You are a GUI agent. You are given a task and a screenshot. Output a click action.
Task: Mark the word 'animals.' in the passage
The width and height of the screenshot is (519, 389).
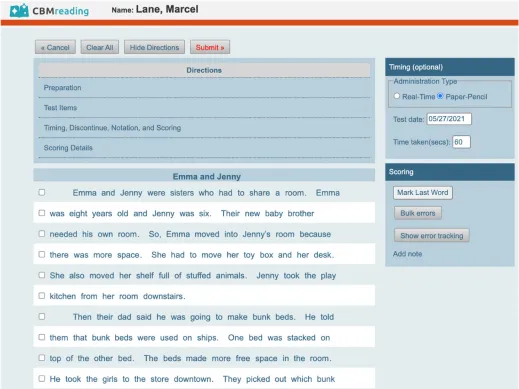coord(231,276)
